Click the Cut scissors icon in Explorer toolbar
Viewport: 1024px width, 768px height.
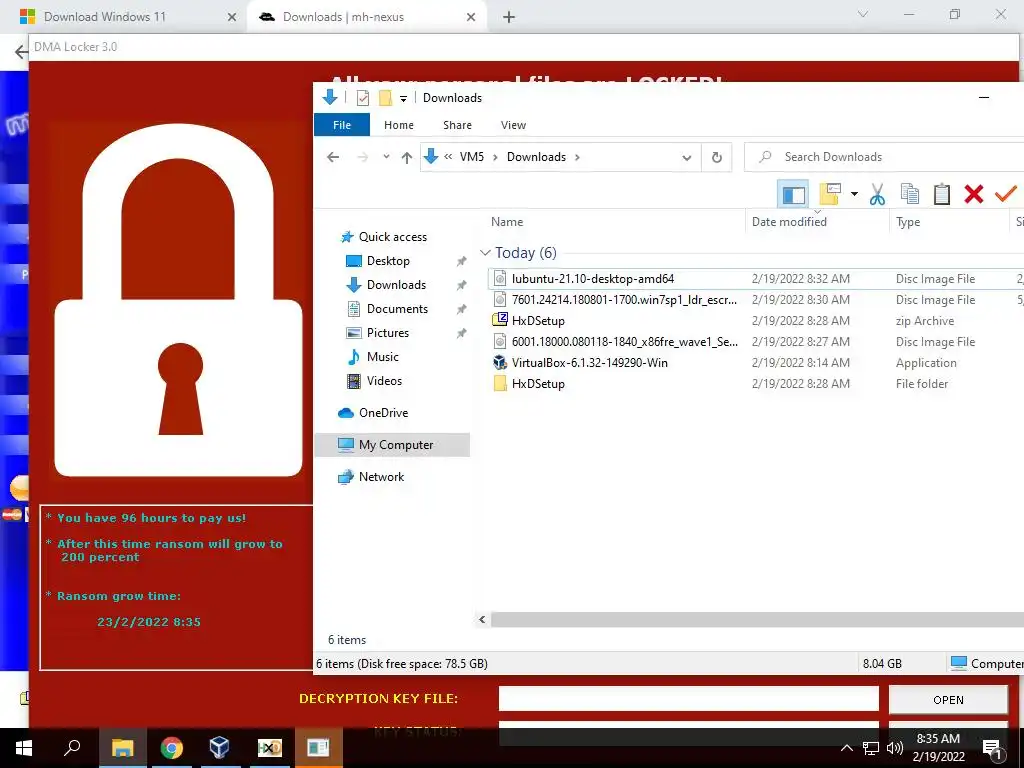[x=877, y=194]
